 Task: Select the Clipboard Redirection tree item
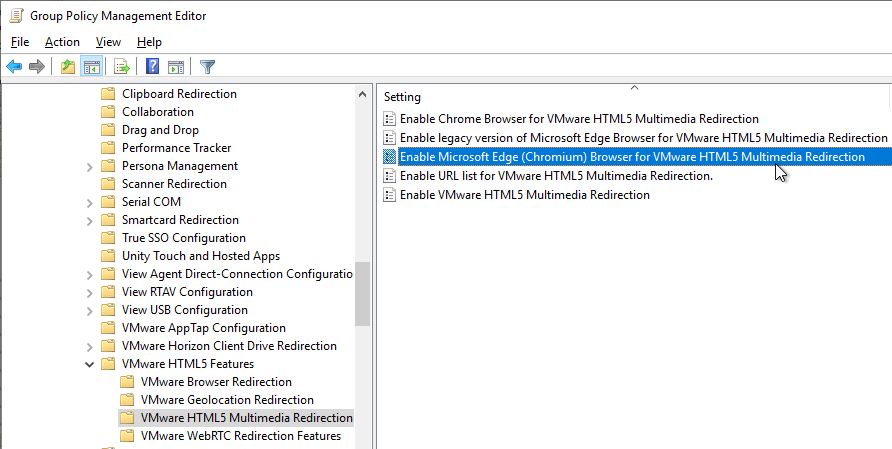[x=179, y=94]
